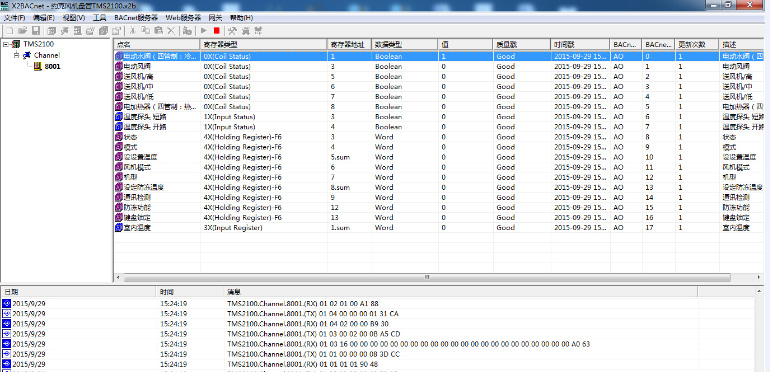This screenshot has width=770, height=372.
Task: Click the TMS2100 device icon in tree
Action: 16,44
